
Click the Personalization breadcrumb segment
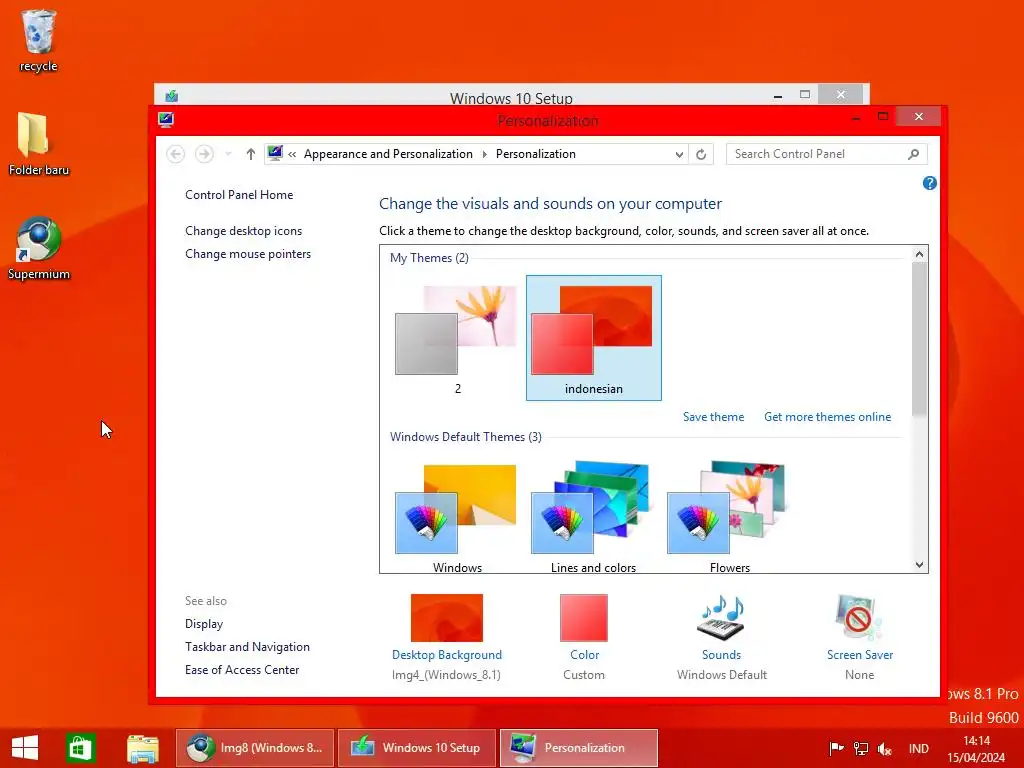[x=536, y=154]
